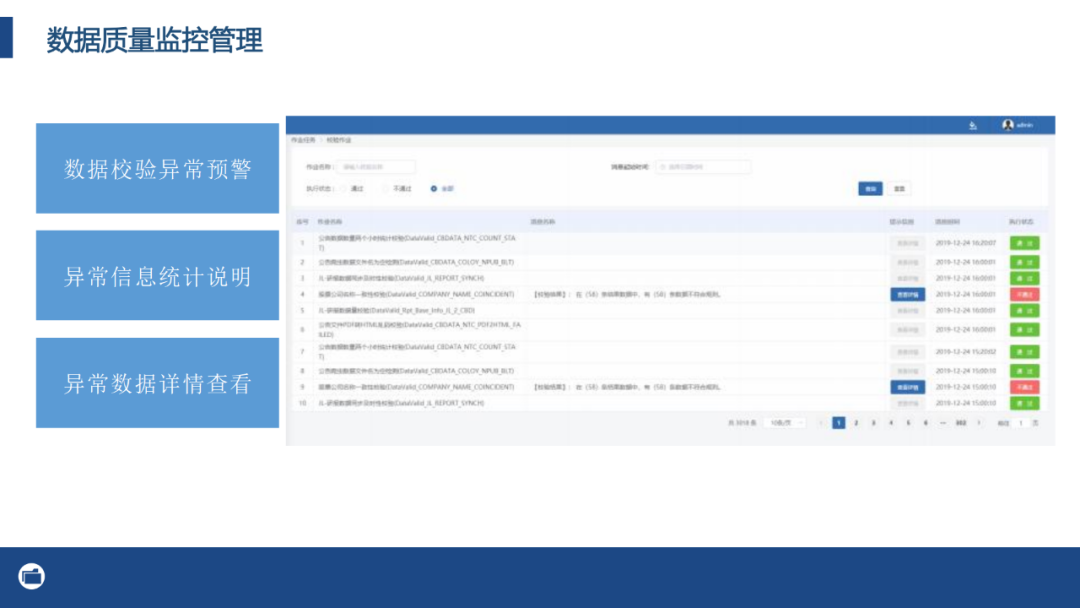1080x608 pixels.
Task: Go to page 6 in pagination
Action: (x=925, y=423)
